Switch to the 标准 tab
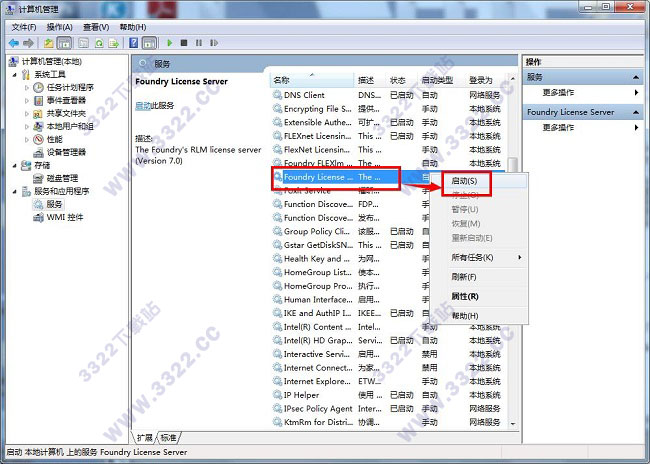 [168, 437]
